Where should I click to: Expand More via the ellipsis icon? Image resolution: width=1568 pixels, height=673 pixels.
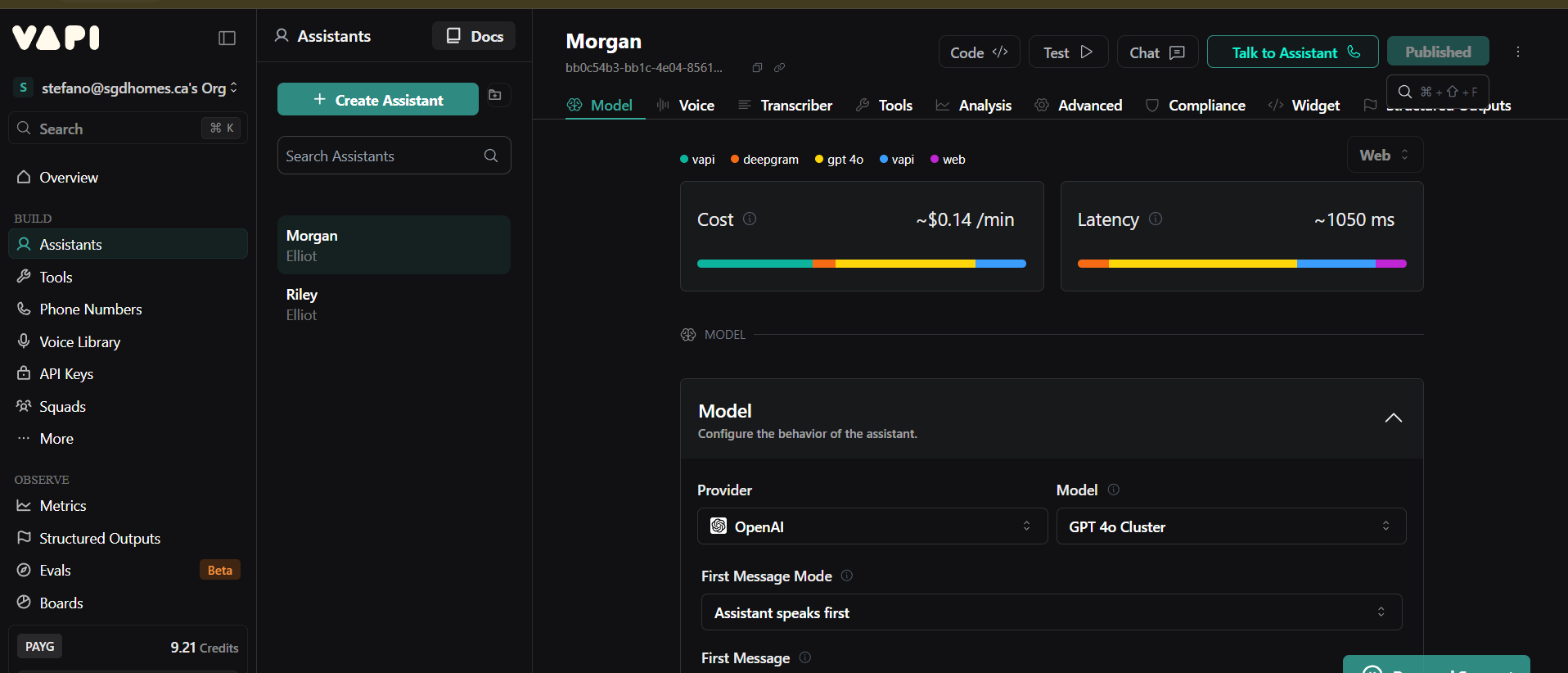[x=24, y=438]
